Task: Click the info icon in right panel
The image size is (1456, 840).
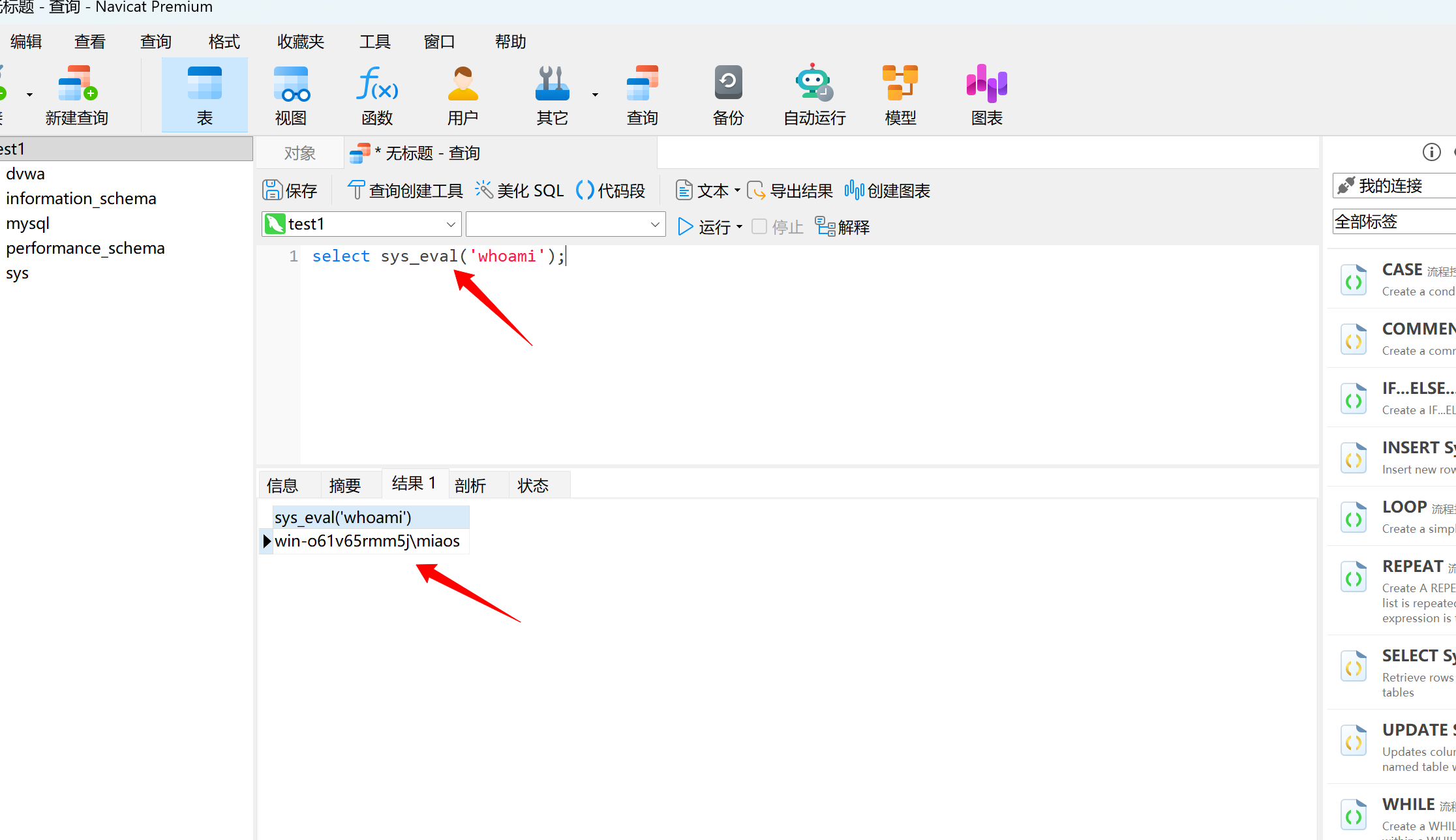Action: pos(1431,152)
